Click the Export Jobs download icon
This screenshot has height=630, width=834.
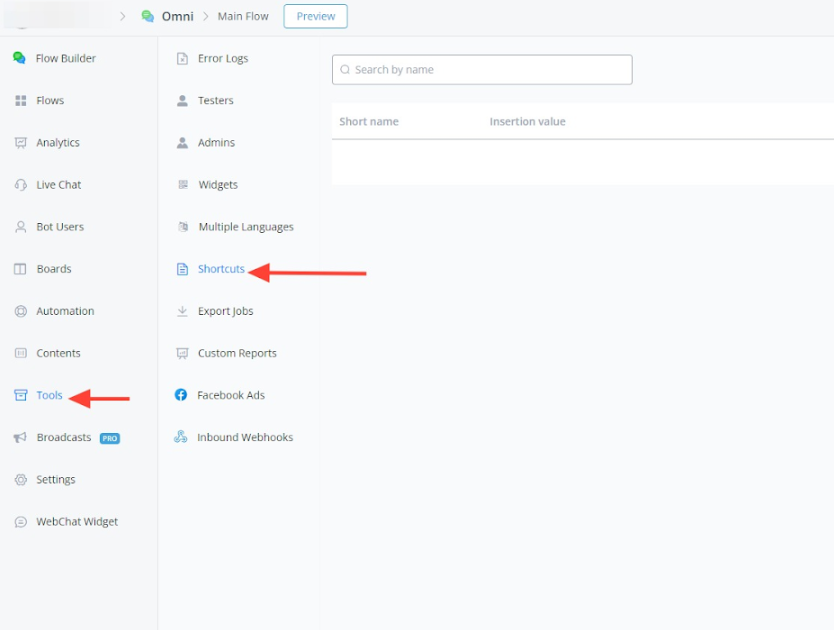click(x=182, y=311)
